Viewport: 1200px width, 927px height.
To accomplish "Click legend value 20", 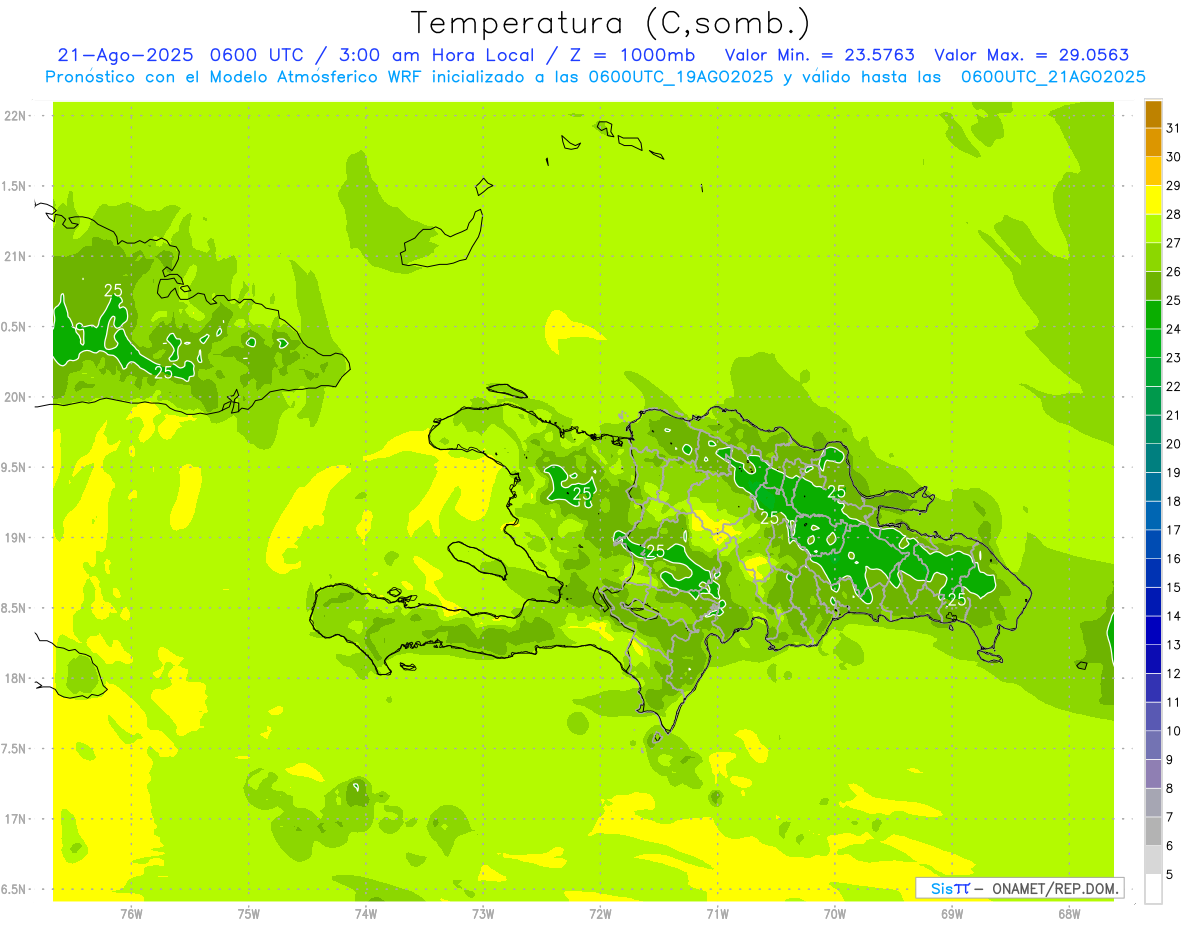I will coord(1173,444).
